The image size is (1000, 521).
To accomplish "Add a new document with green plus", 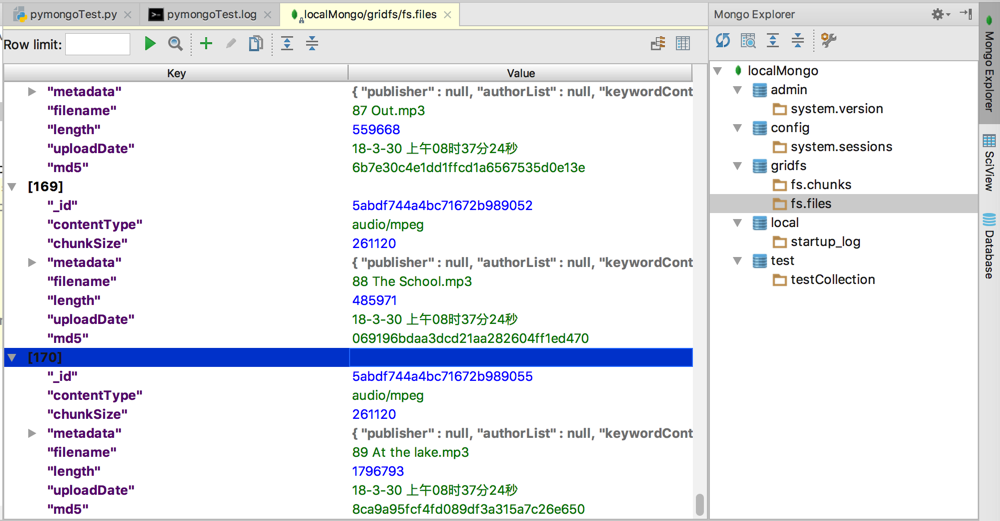I will click(x=206, y=43).
